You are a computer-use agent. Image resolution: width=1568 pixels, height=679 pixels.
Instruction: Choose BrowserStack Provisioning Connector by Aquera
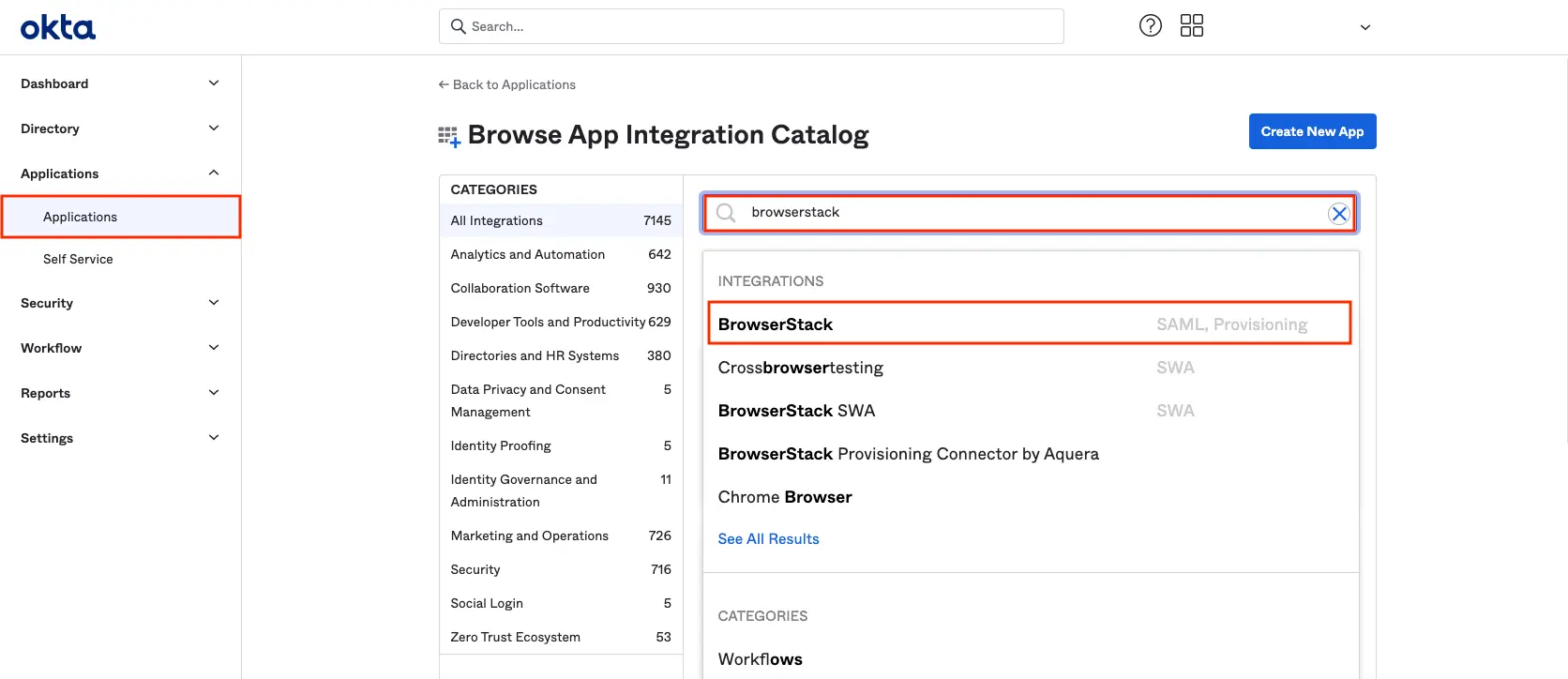click(x=908, y=454)
